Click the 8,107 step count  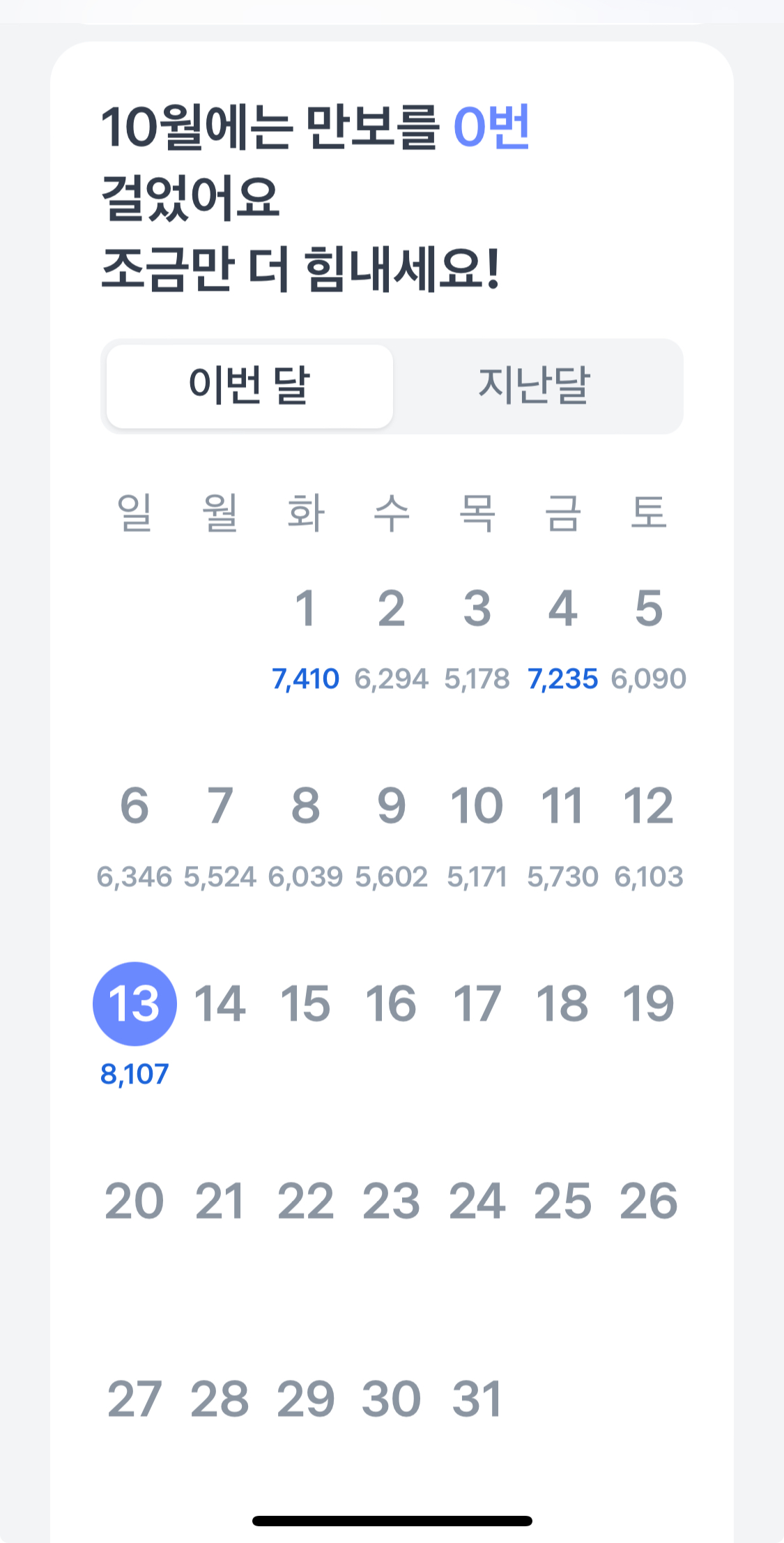pos(134,1074)
